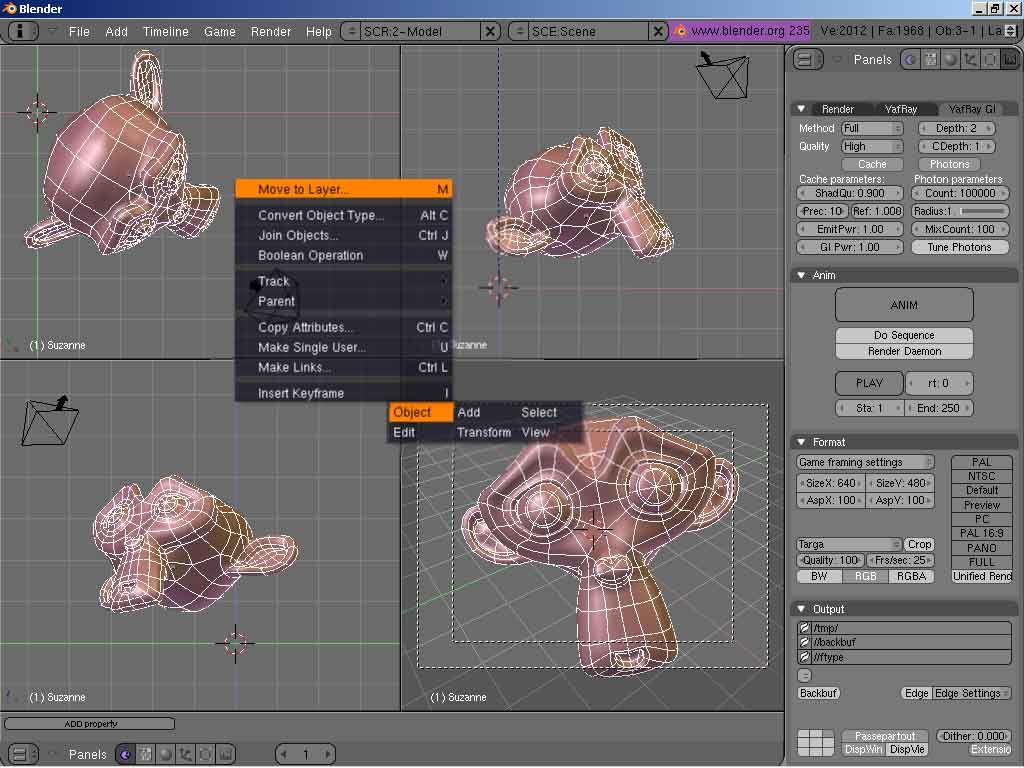This screenshot has height=768, width=1024.
Task: Select the Object context icon in bottom Panels header
Action: [185, 754]
